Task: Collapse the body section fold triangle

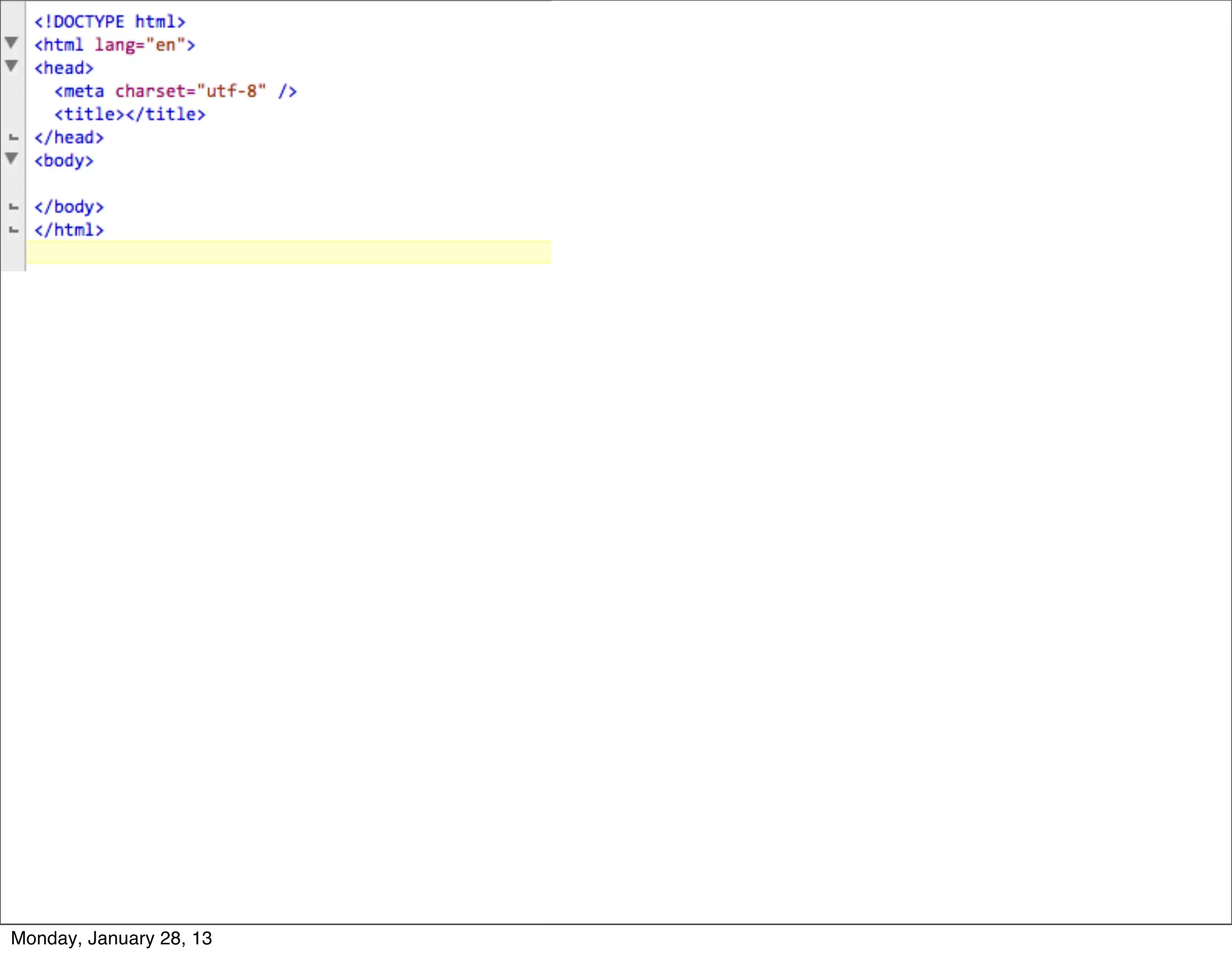Action: pos(11,158)
